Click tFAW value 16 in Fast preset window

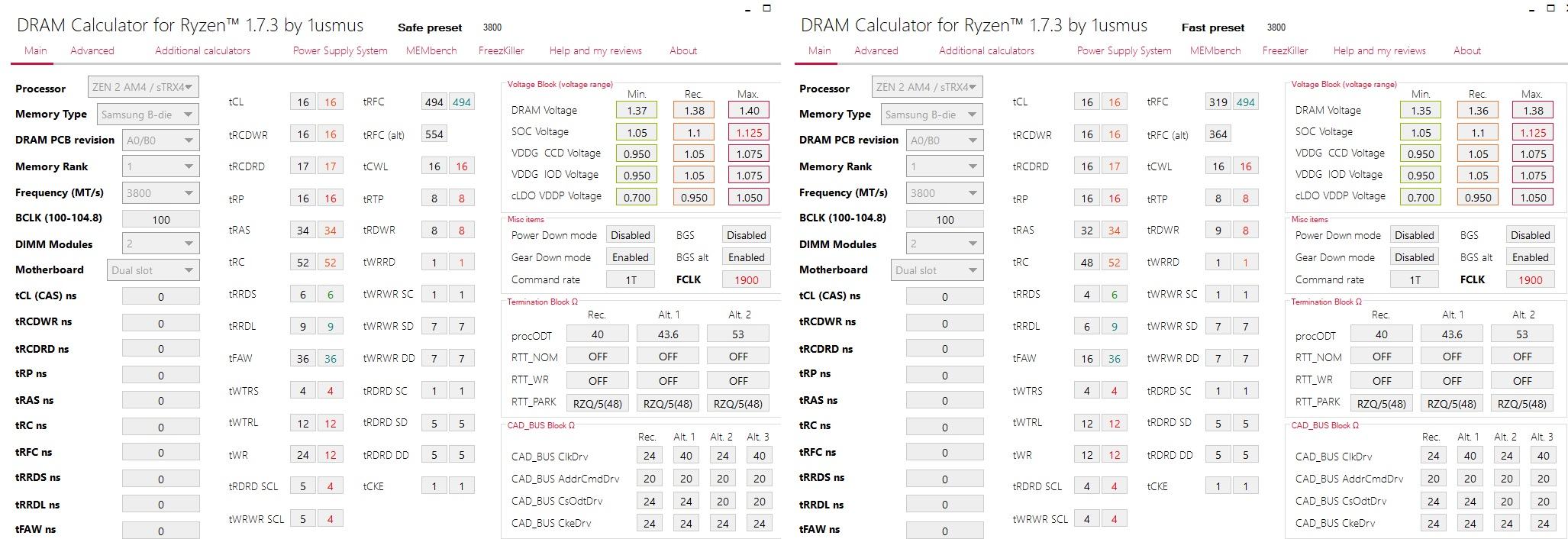1087,358
